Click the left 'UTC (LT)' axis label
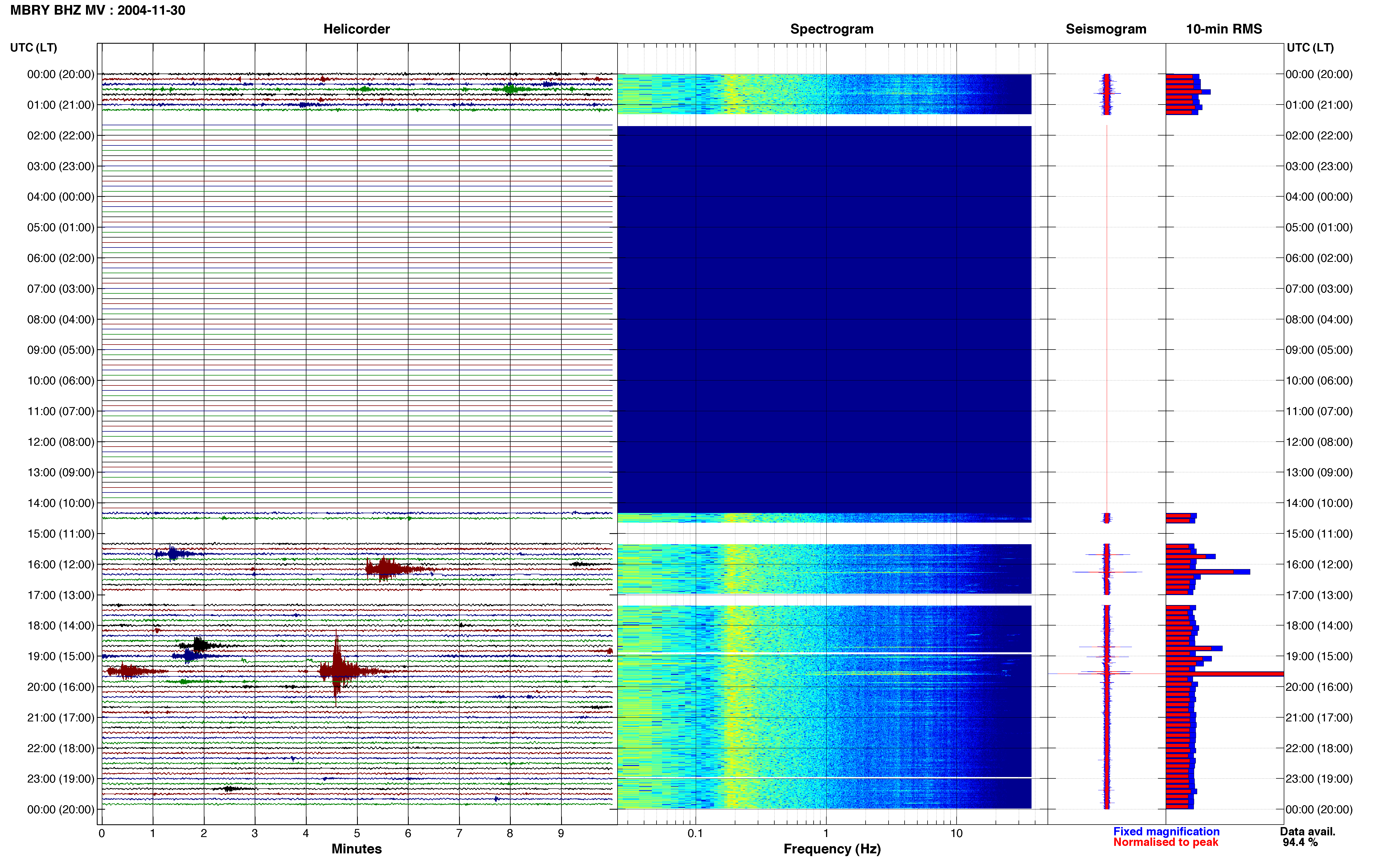The width and height of the screenshot is (1388, 868). click(33, 47)
